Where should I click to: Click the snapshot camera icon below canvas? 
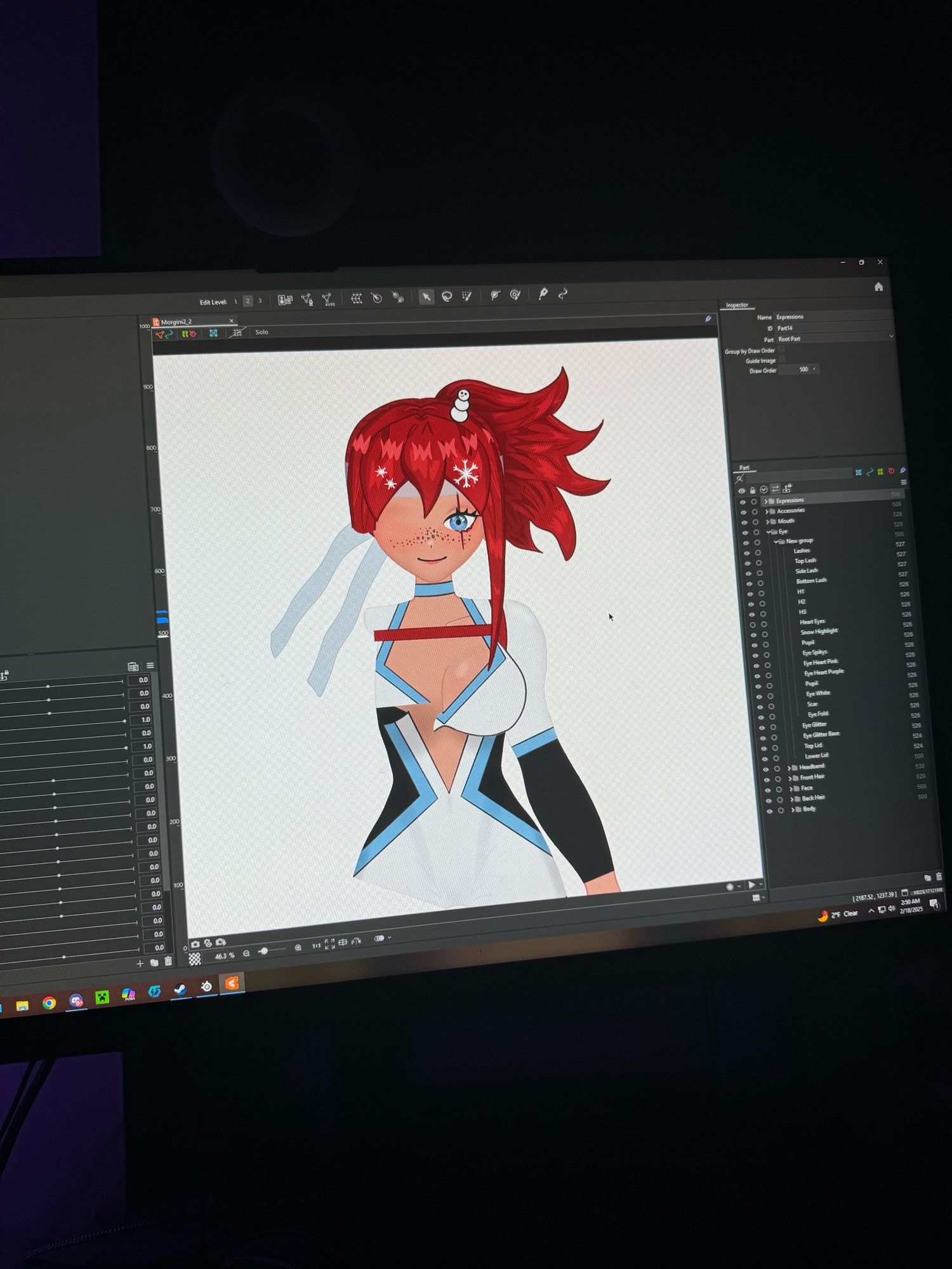195,944
